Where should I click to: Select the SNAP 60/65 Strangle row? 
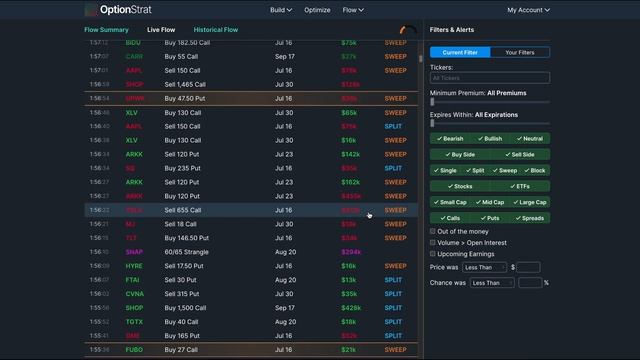251,252
